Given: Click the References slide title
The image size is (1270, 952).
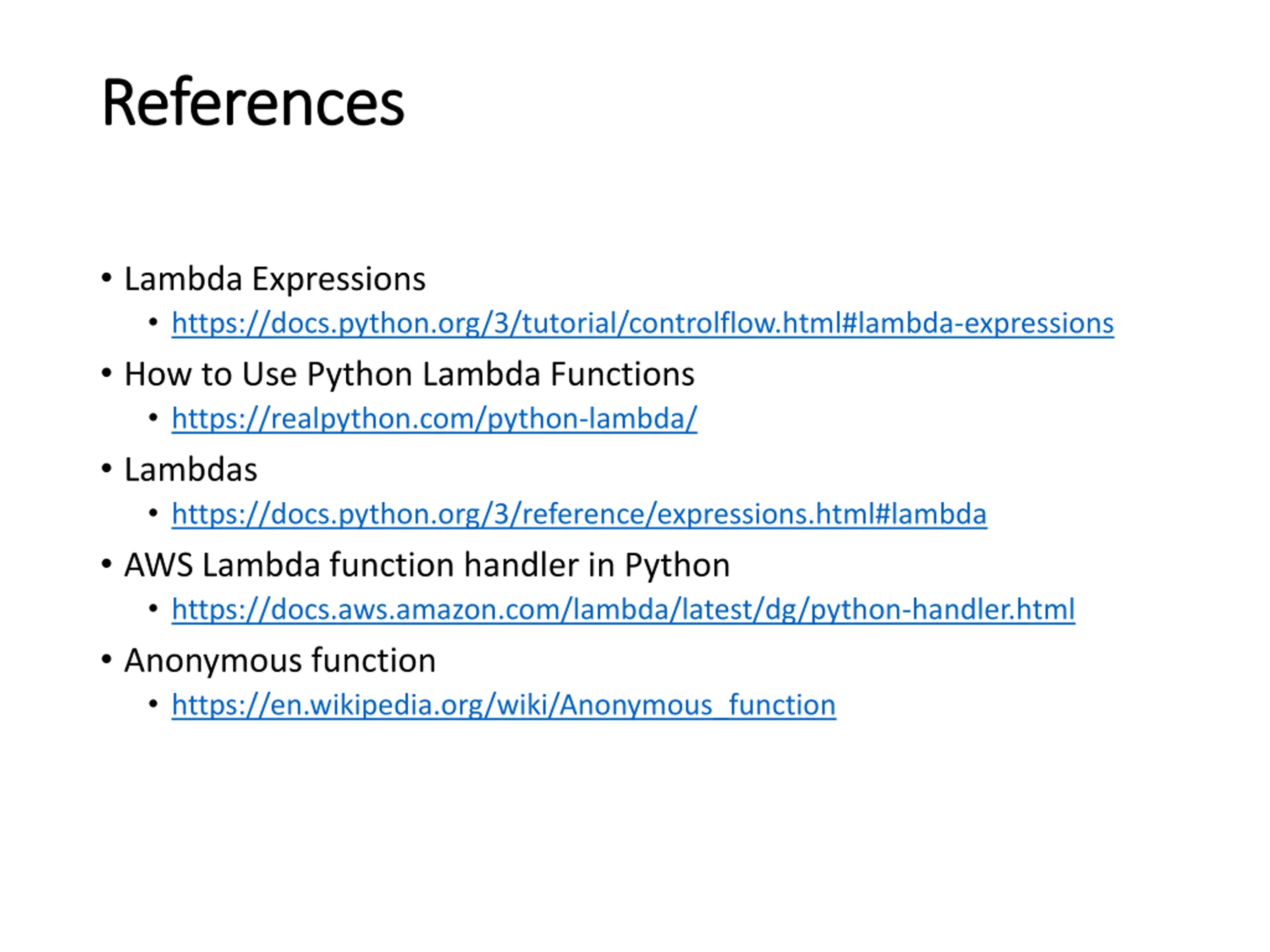Looking at the screenshot, I should (x=253, y=103).
